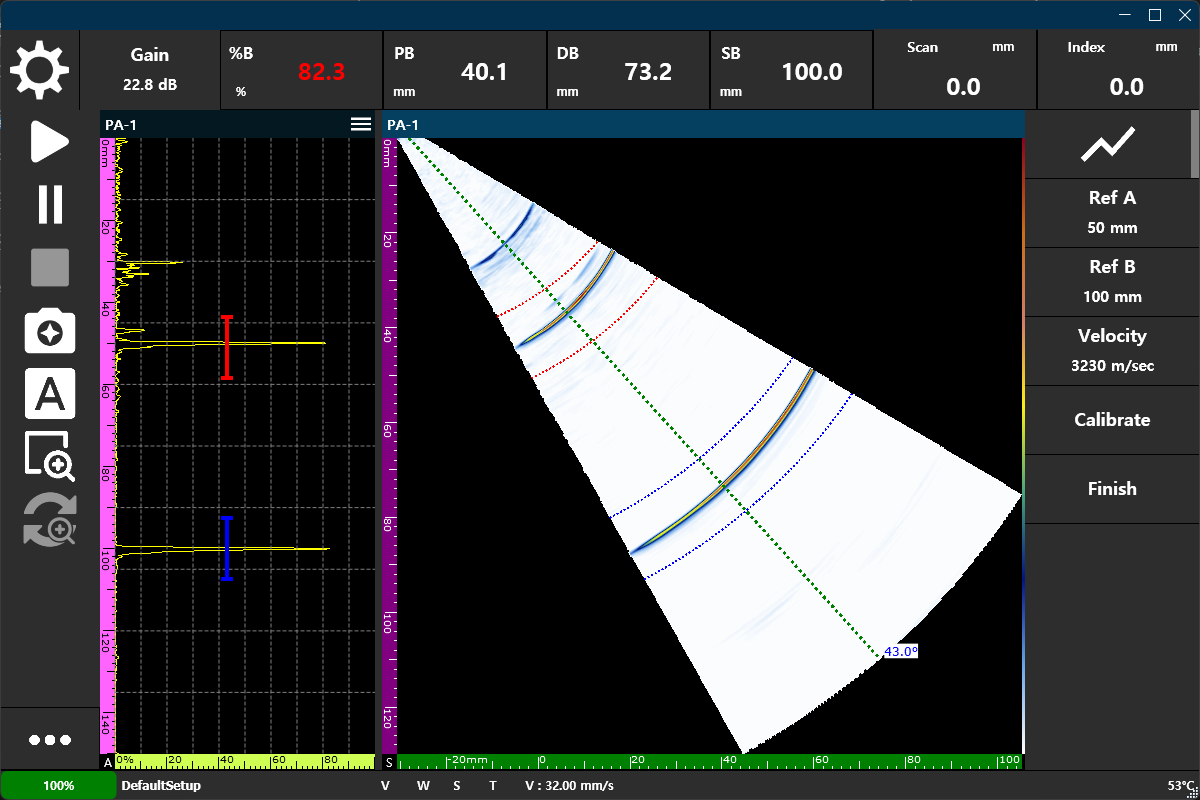The image size is (1200, 800).
Task: Click the S status indicator in status bar
Action: coord(457,786)
